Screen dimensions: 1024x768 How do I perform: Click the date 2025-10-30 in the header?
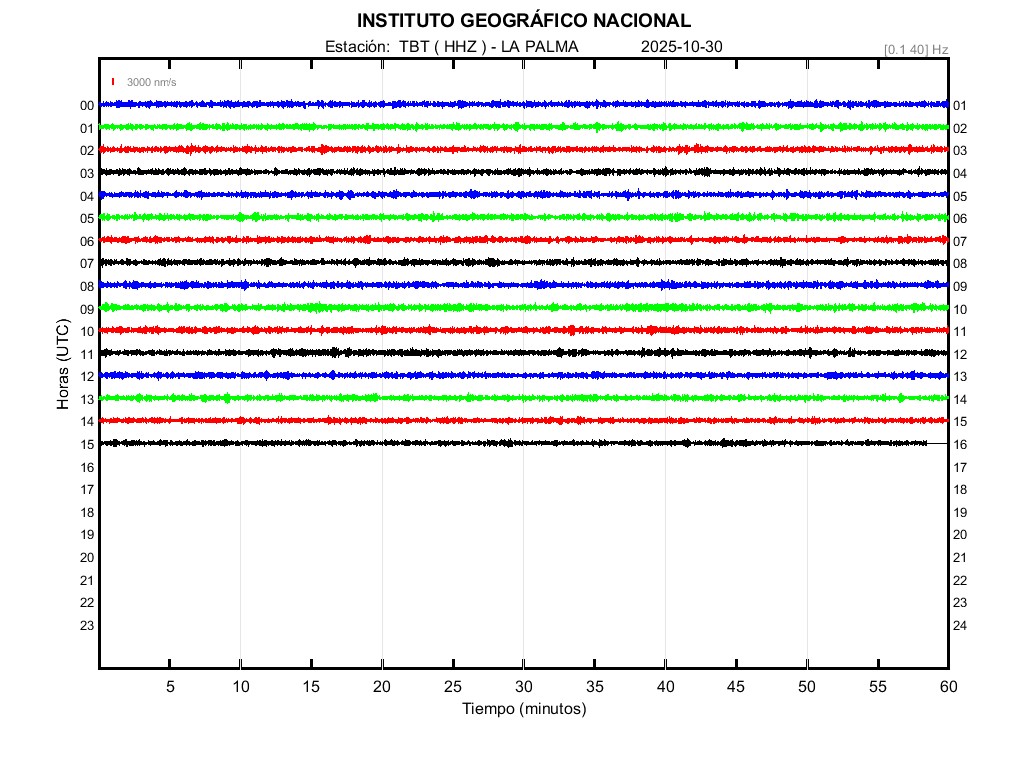tap(681, 46)
